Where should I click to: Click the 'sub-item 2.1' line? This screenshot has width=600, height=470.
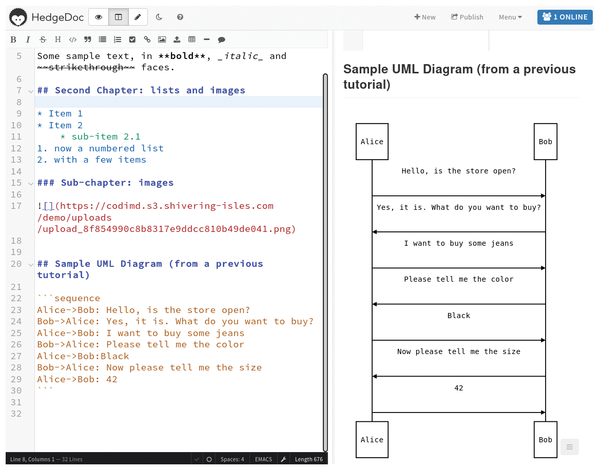(x=100, y=137)
